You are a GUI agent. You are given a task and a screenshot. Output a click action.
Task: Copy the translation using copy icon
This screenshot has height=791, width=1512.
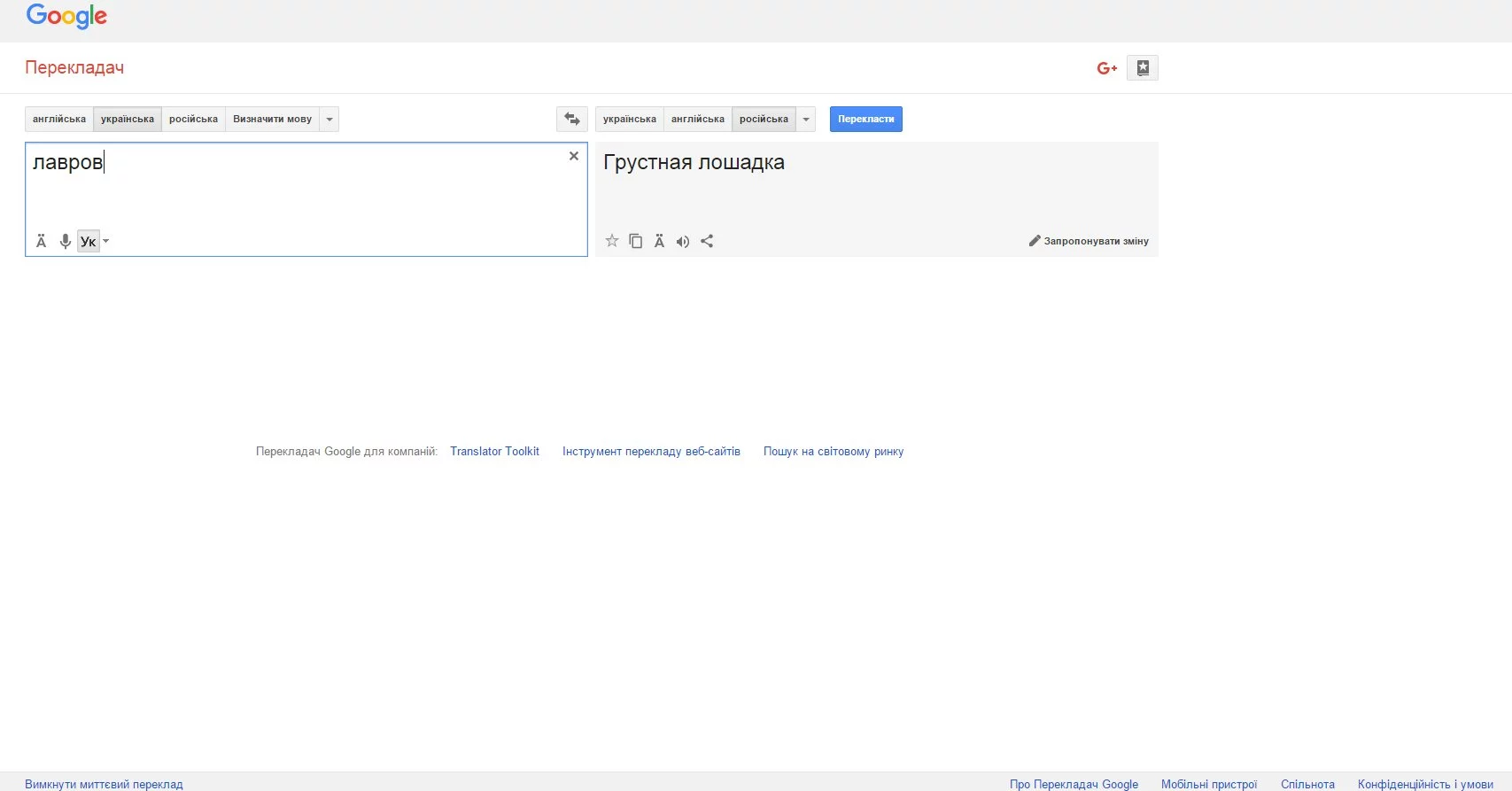click(x=635, y=241)
